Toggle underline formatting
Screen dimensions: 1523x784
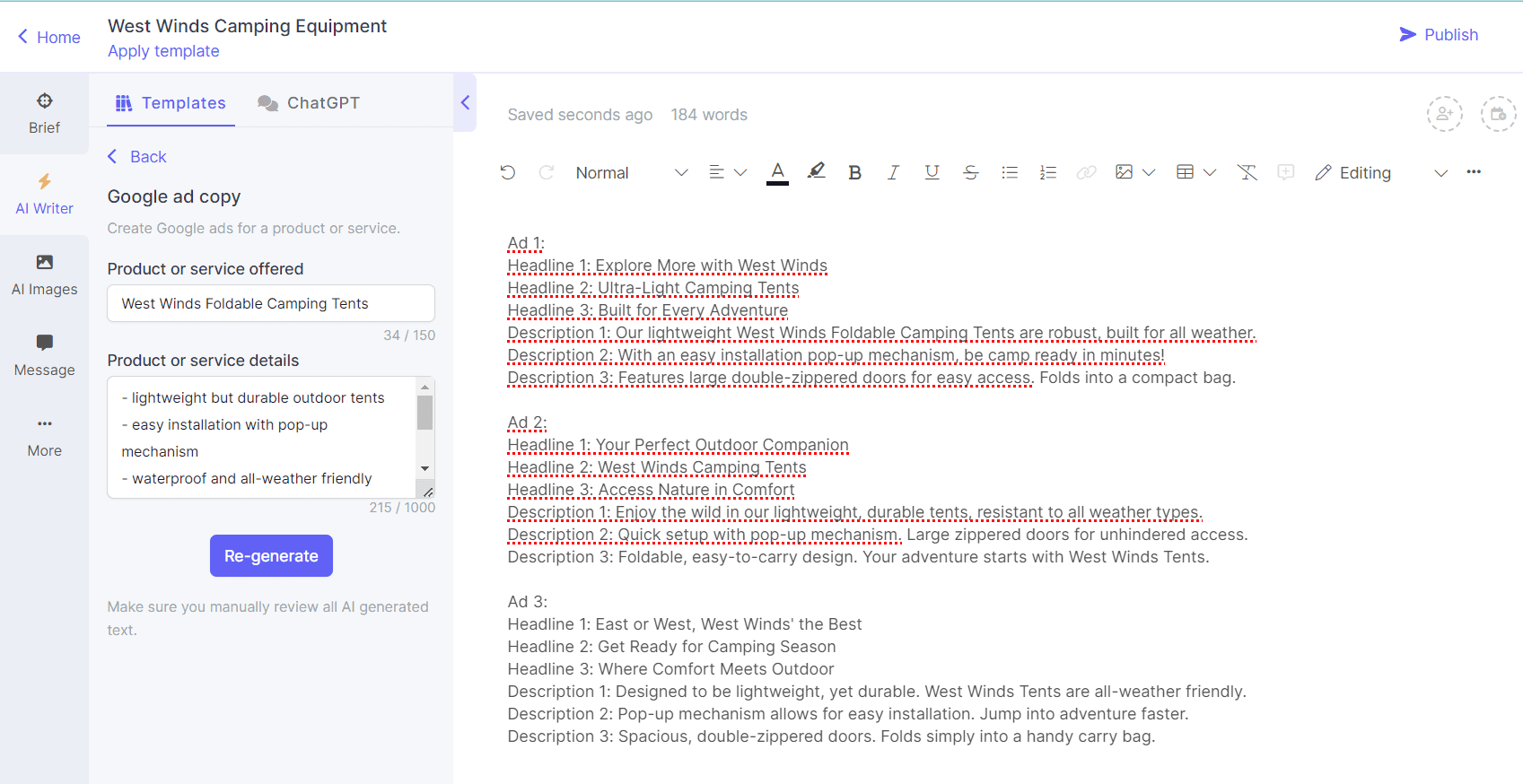click(x=932, y=172)
